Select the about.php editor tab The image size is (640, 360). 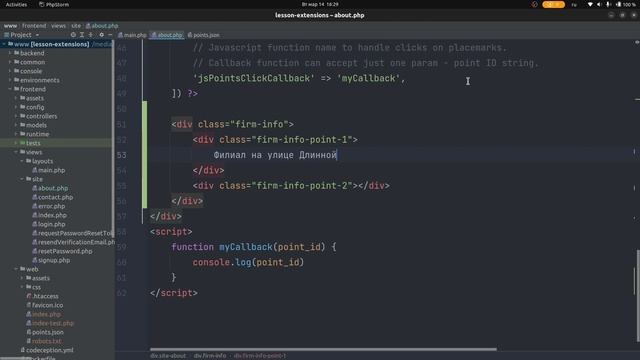(167, 35)
